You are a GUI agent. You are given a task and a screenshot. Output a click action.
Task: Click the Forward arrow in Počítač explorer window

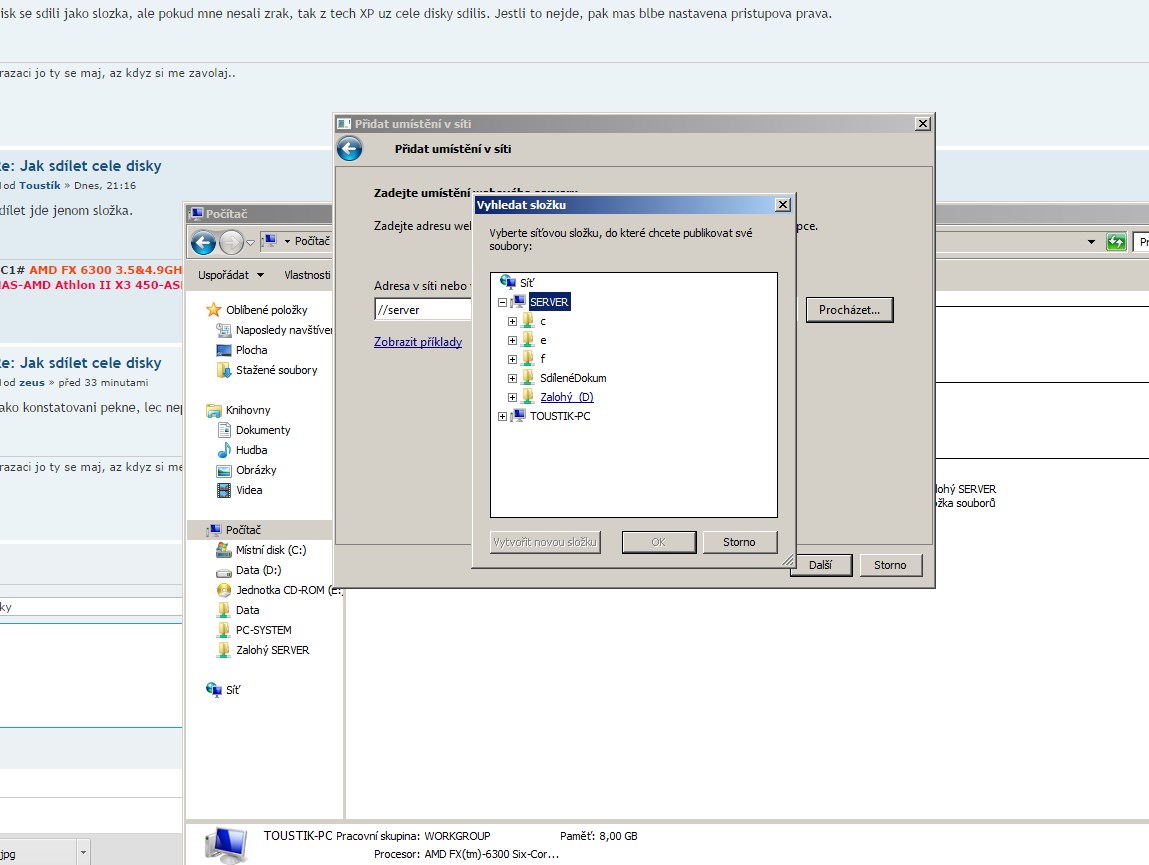(x=231, y=242)
